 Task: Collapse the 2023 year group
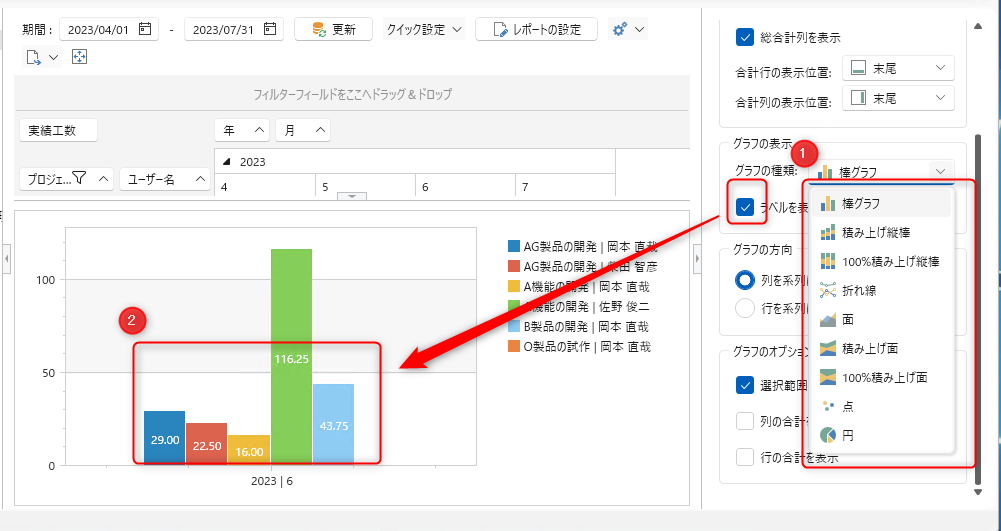(226, 161)
